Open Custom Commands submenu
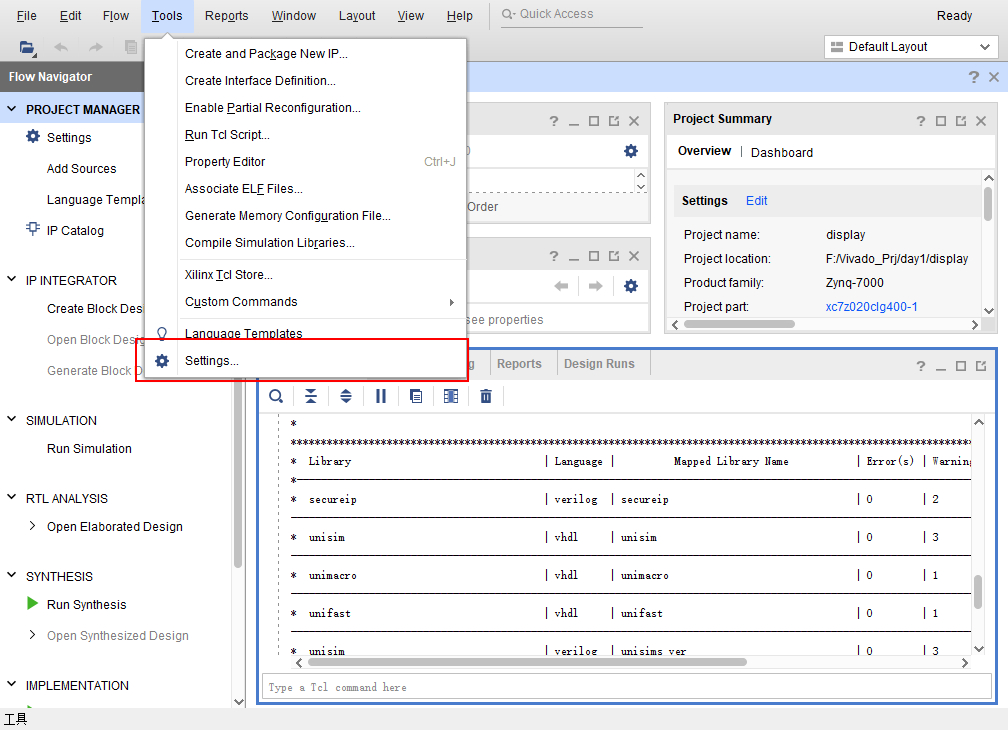The height and width of the screenshot is (730, 1008). 320,302
